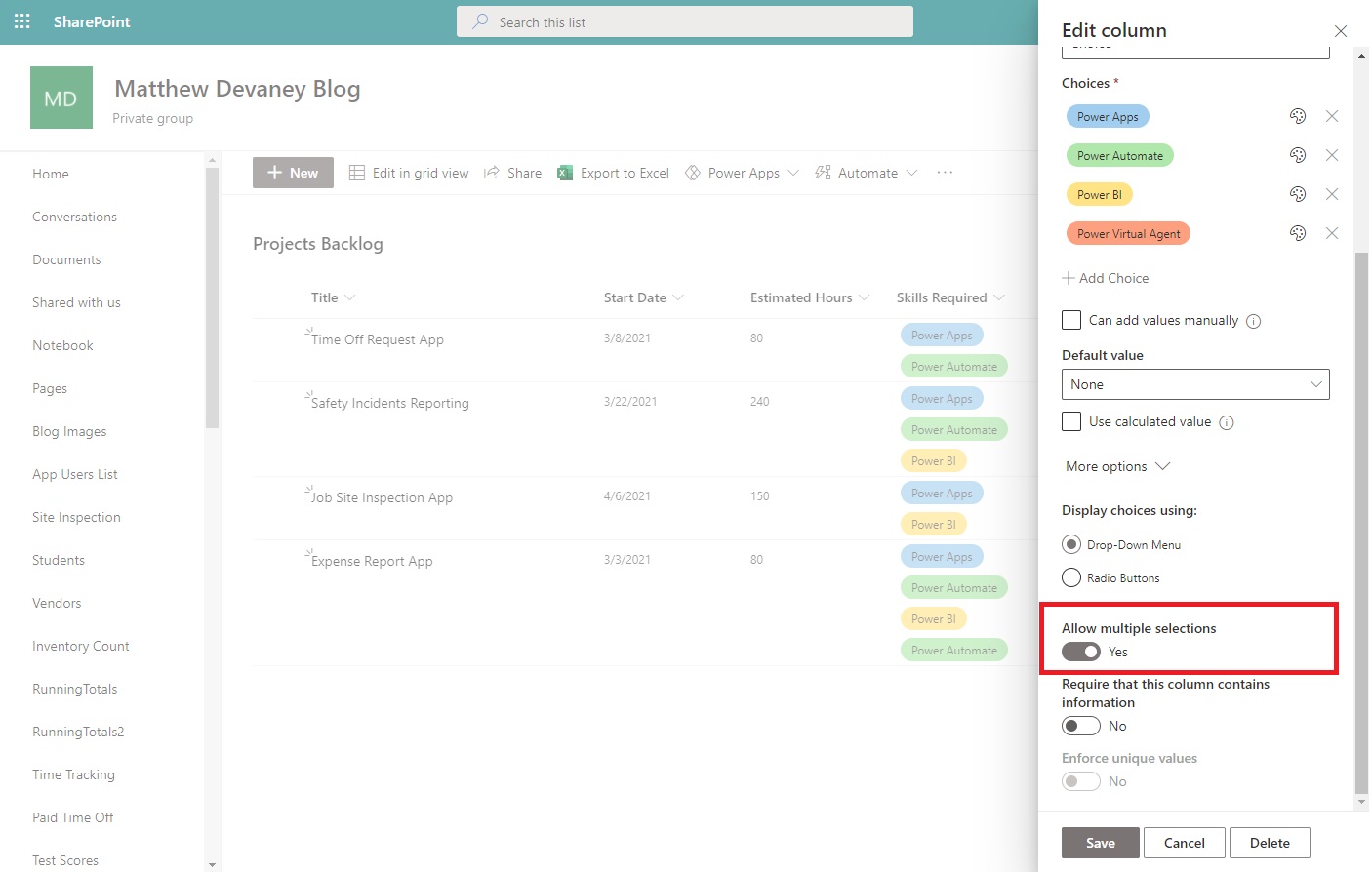The image size is (1372, 872).
Task: Toggle Require that this column contains information
Action: point(1080,726)
